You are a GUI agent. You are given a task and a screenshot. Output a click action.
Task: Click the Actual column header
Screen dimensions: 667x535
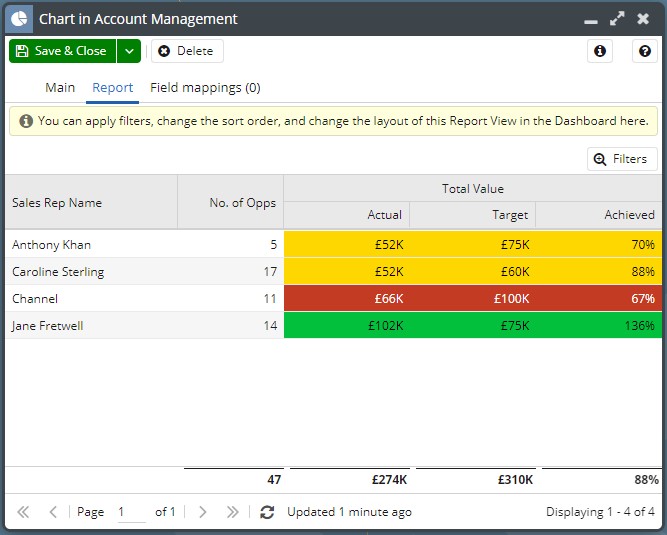[347, 215]
